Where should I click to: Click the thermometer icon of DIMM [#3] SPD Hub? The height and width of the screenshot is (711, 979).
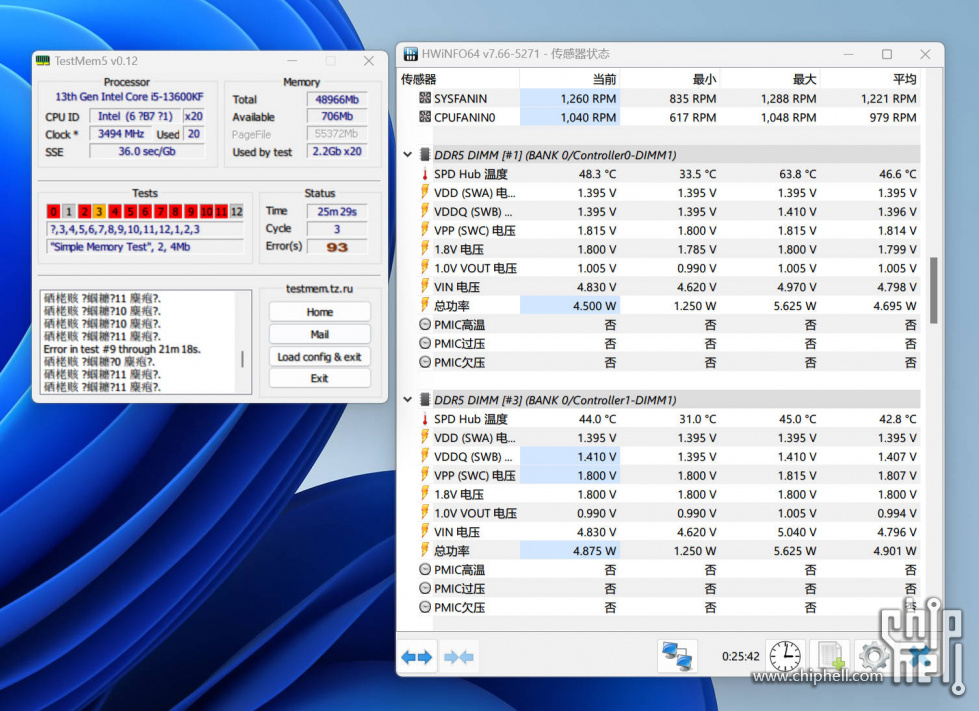pos(425,419)
